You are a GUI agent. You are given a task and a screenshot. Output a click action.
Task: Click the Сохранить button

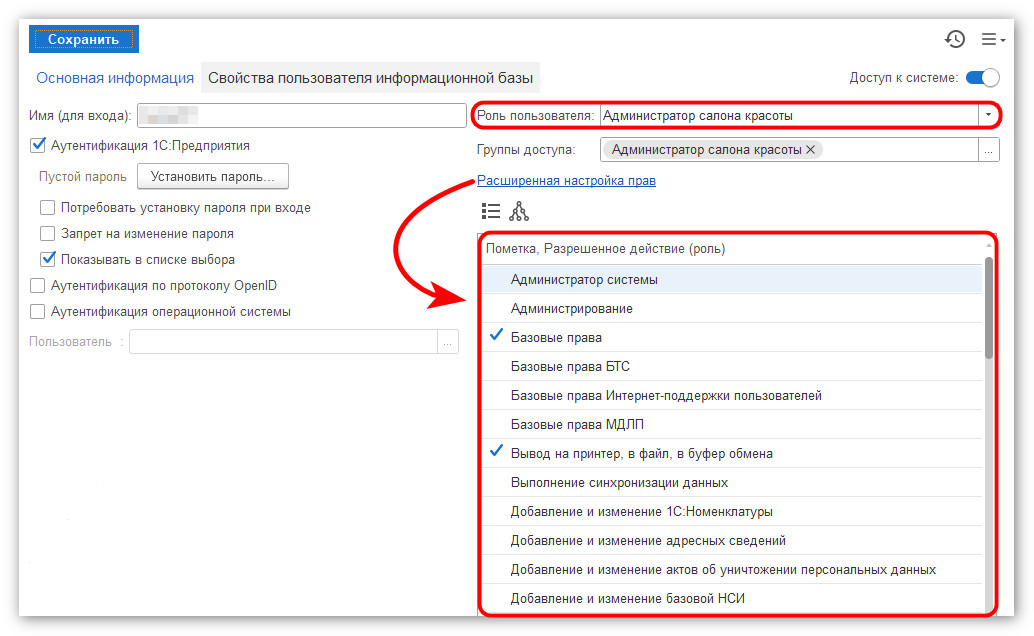[x=84, y=39]
